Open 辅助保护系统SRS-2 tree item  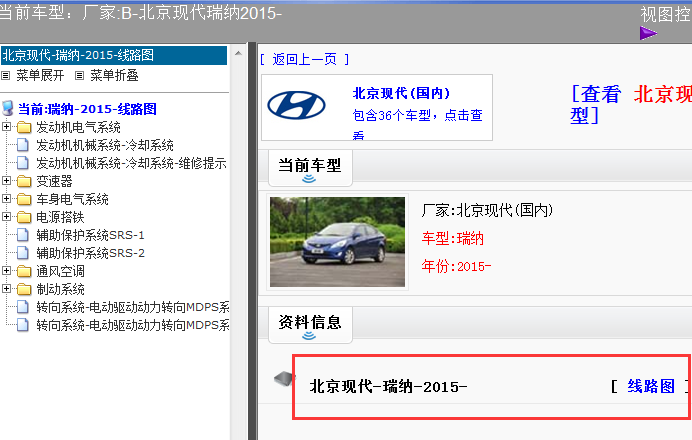click(x=90, y=253)
